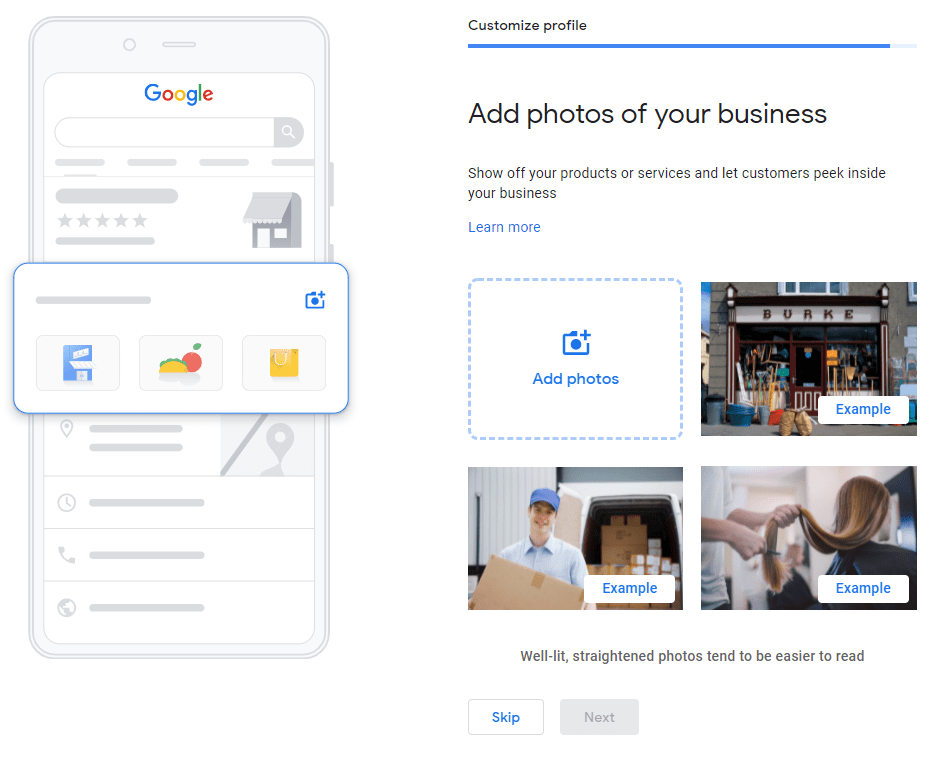The height and width of the screenshot is (757, 951).
Task: Click the blue Customize profile progress bar
Action: click(678, 45)
